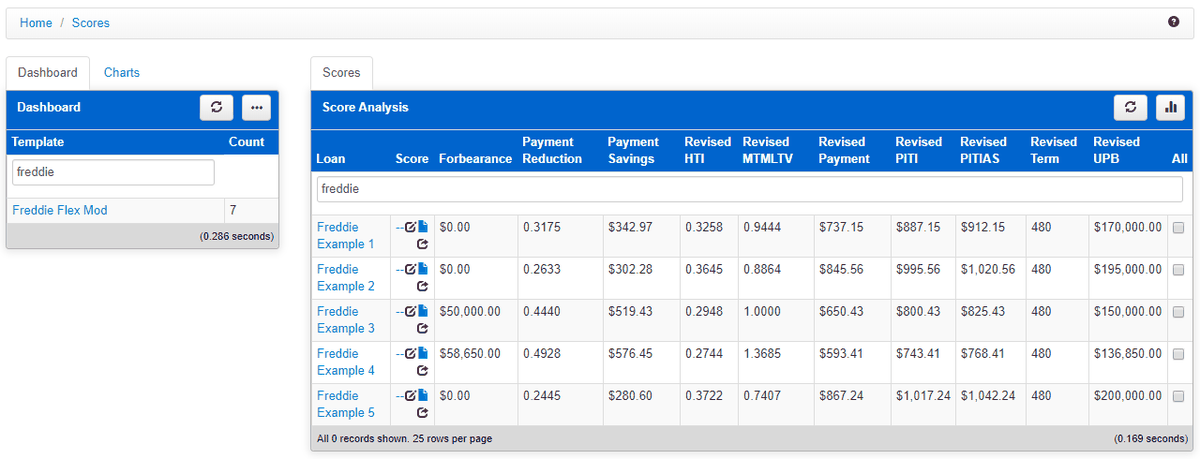Check the box for Freddie Example 3

tap(1178, 312)
